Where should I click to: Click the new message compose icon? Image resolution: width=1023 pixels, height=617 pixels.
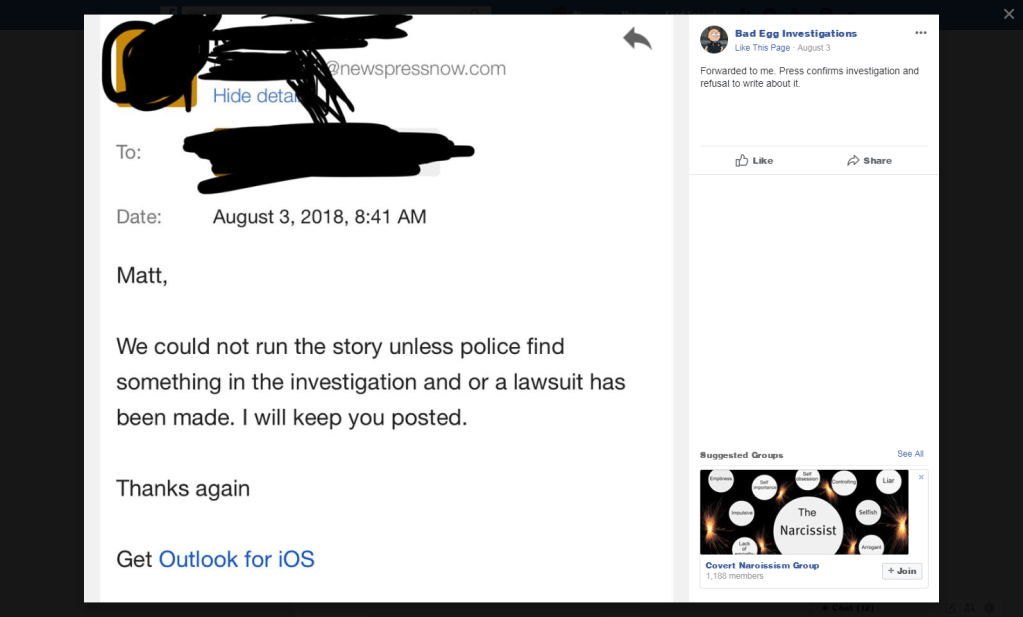[949, 608]
